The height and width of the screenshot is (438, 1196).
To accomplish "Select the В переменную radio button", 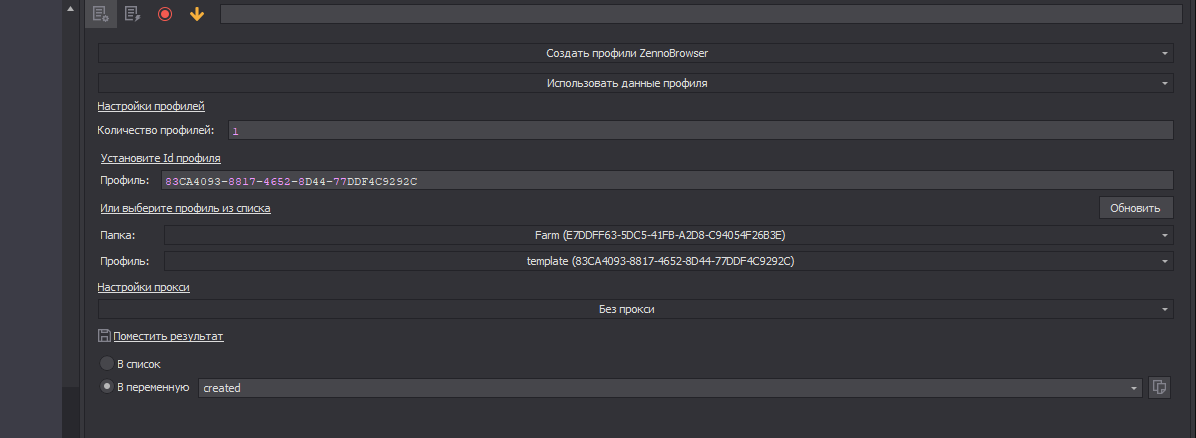I will 107,387.
